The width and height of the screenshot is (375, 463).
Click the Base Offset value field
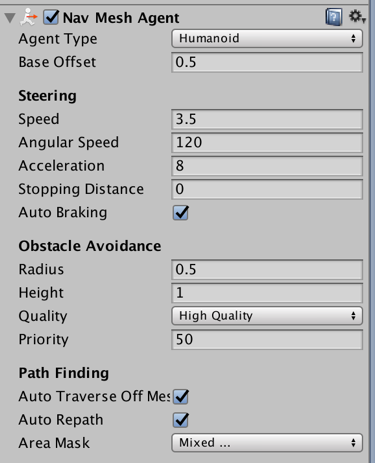(267, 62)
